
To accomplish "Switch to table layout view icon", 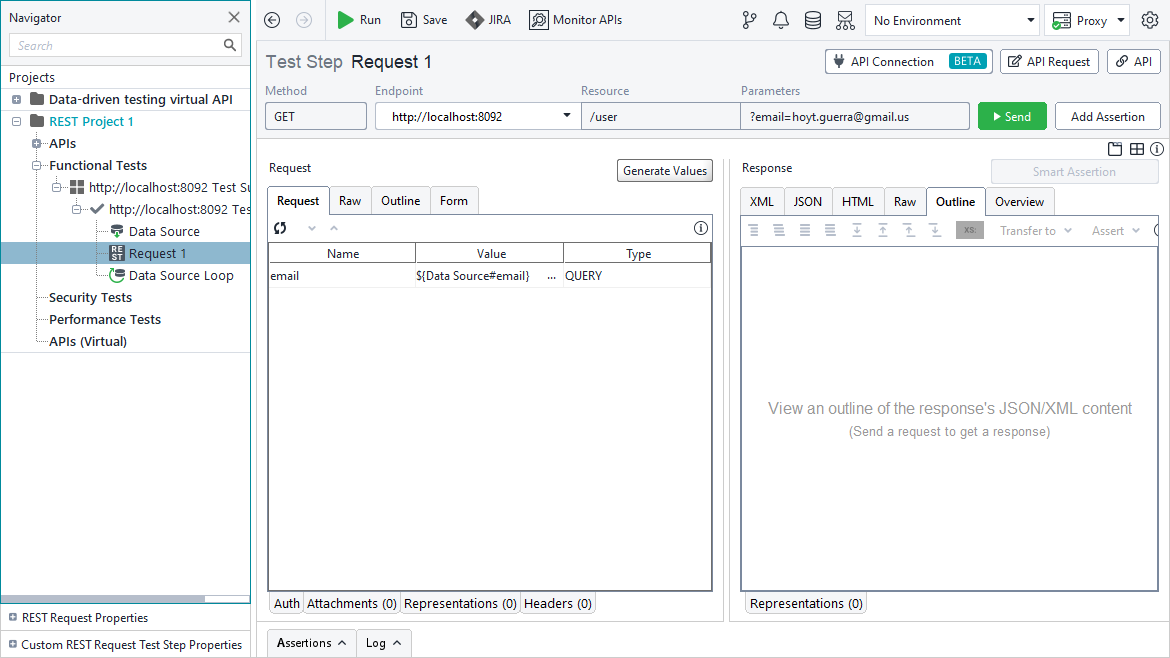I will tap(1137, 149).
